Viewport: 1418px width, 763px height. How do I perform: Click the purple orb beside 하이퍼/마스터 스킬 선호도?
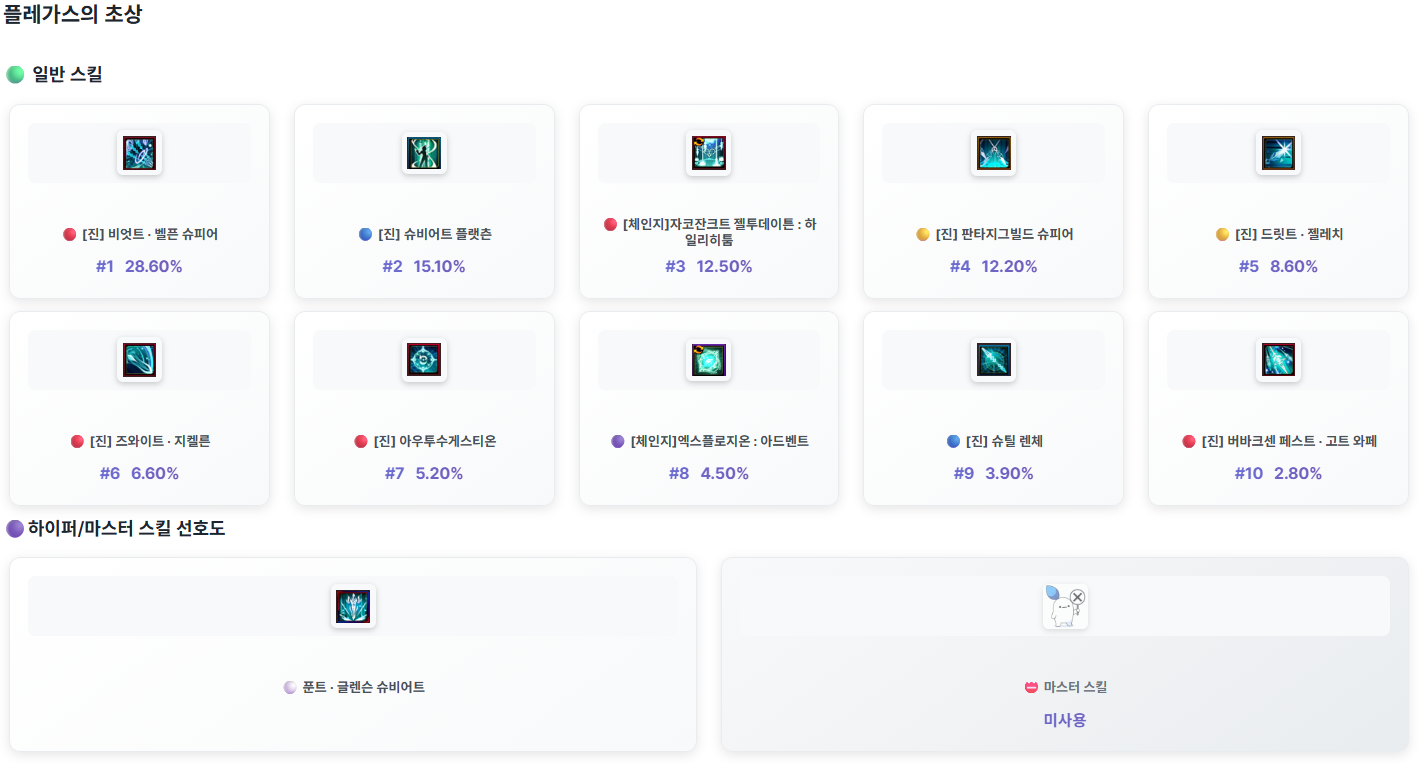click(x=15, y=529)
